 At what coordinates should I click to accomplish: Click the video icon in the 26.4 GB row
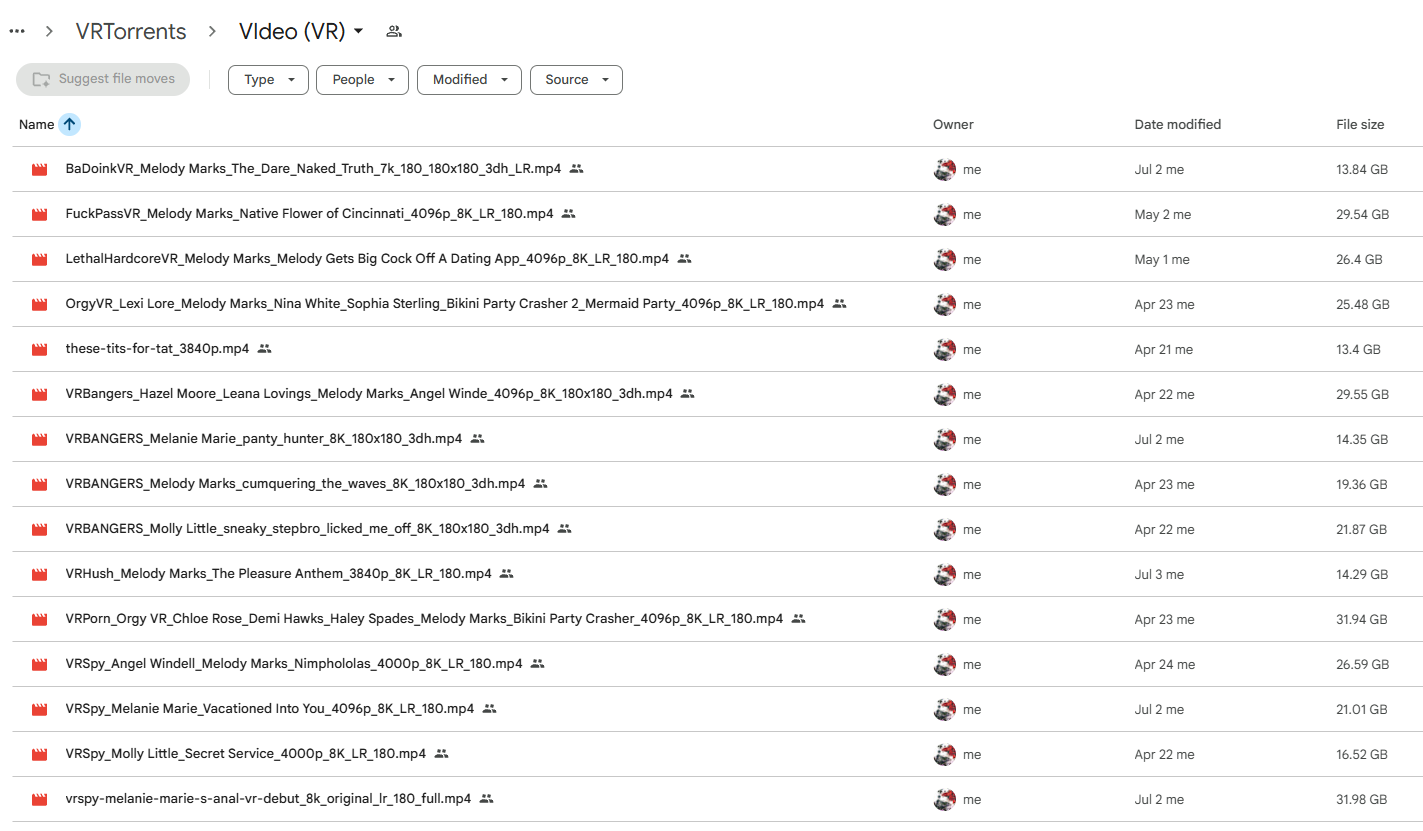[40, 259]
